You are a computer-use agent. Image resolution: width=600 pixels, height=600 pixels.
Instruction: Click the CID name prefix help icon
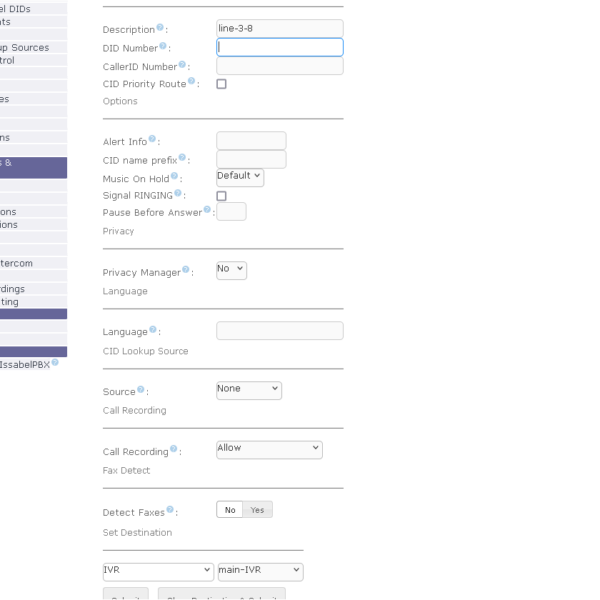182,158
